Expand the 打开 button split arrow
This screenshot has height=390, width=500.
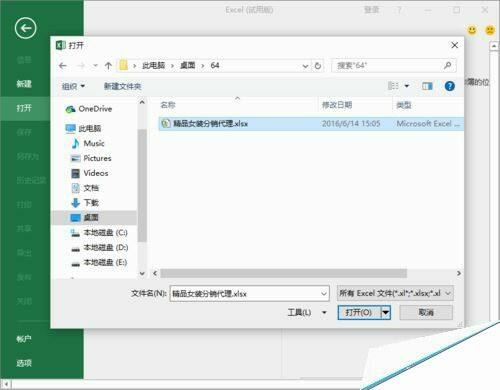coord(386,313)
